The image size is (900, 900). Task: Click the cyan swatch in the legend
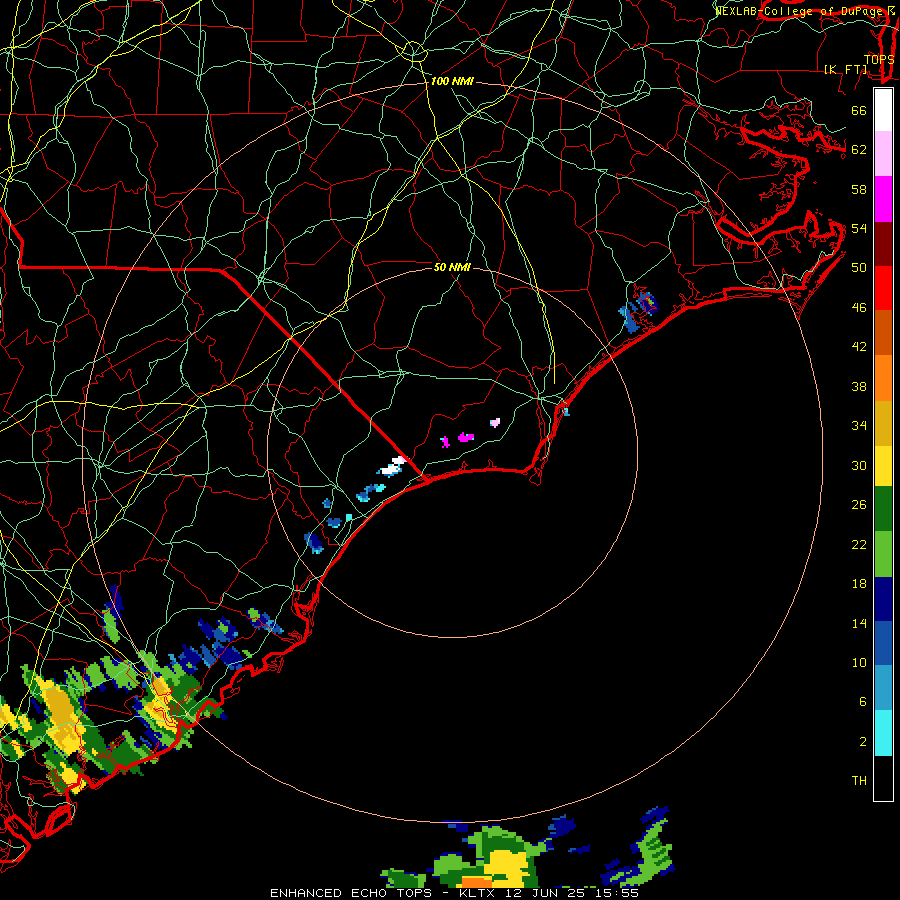(883, 733)
